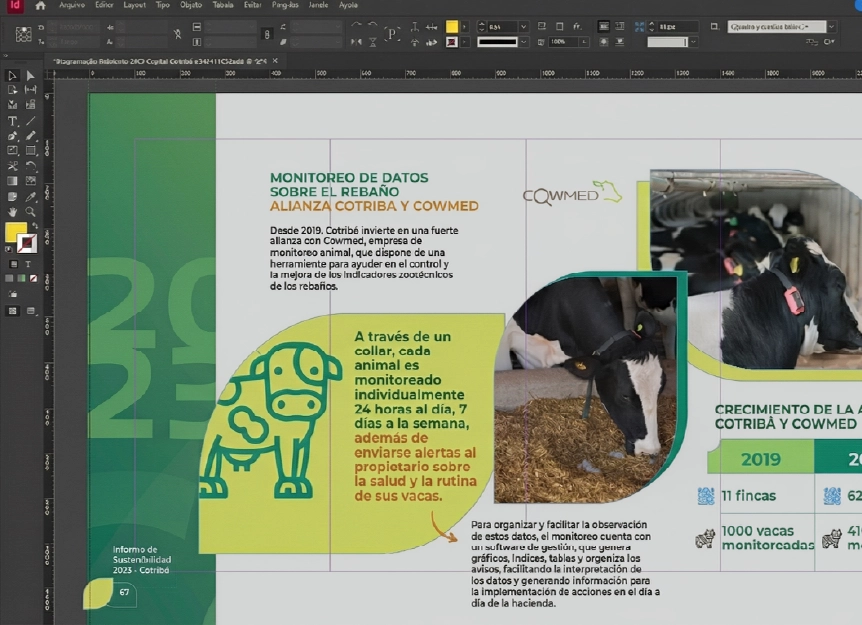Select the Selection tool arrow

[12, 75]
